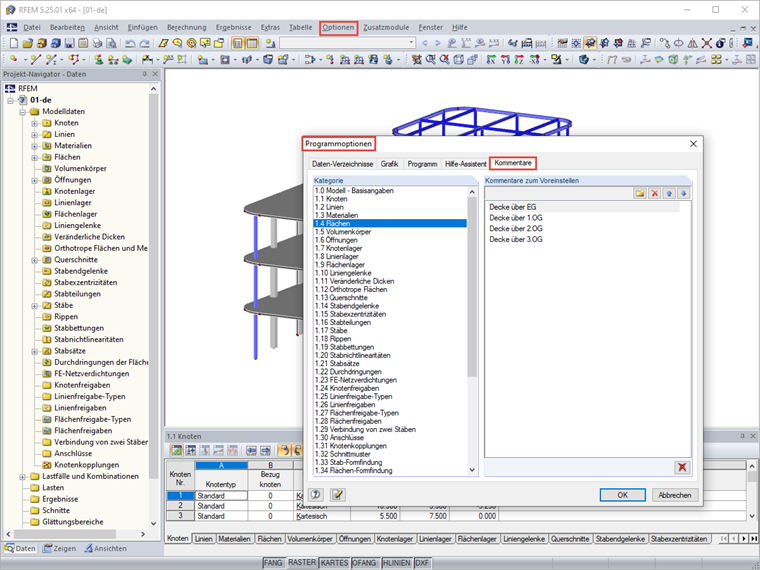The image size is (760, 570).
Task: Switch to the Hilfe-Assistent tab
Action: [465, 164]
